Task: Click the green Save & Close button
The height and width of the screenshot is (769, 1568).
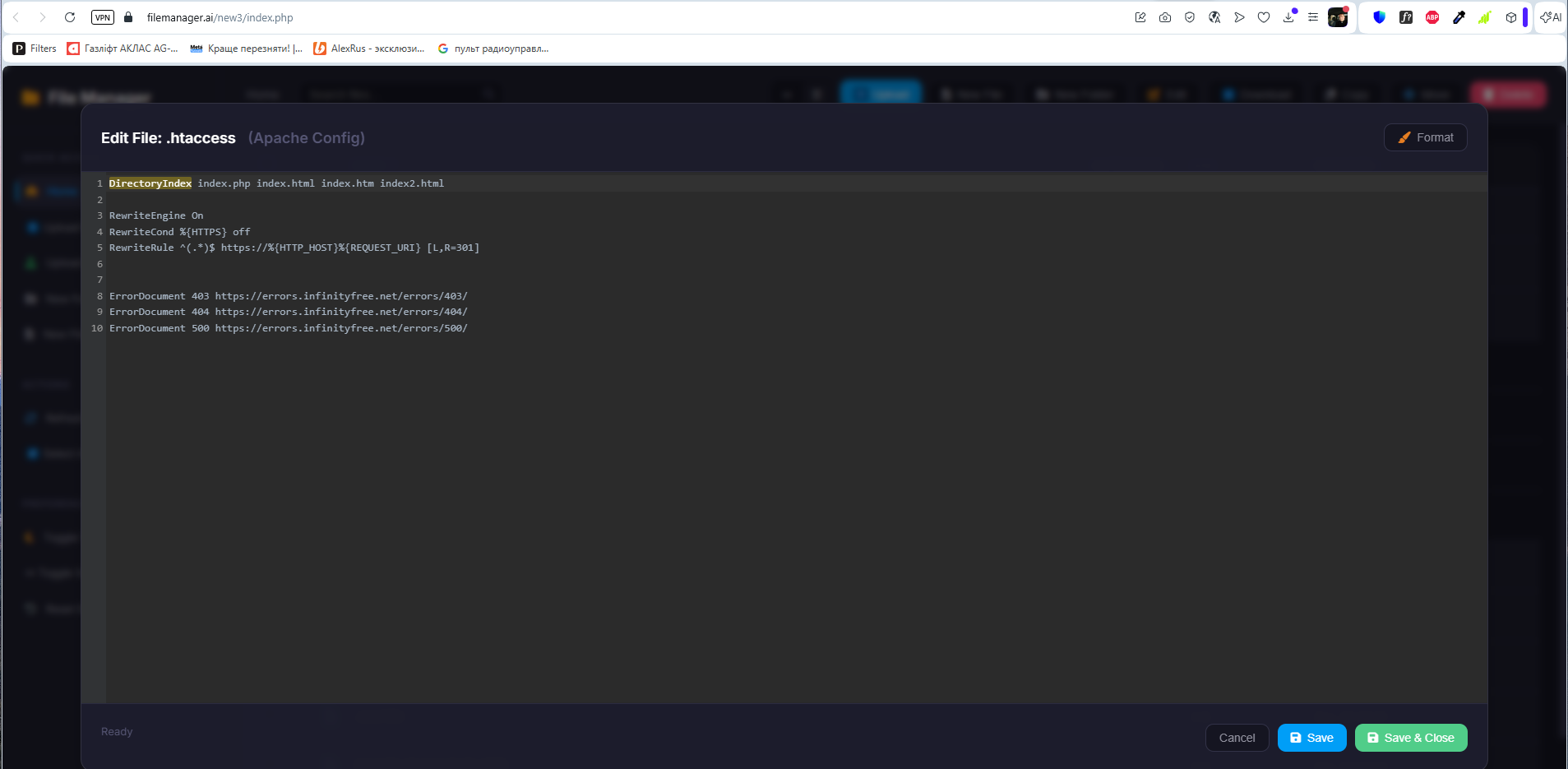Action: pyautogui.click(x=1410, y=738)
